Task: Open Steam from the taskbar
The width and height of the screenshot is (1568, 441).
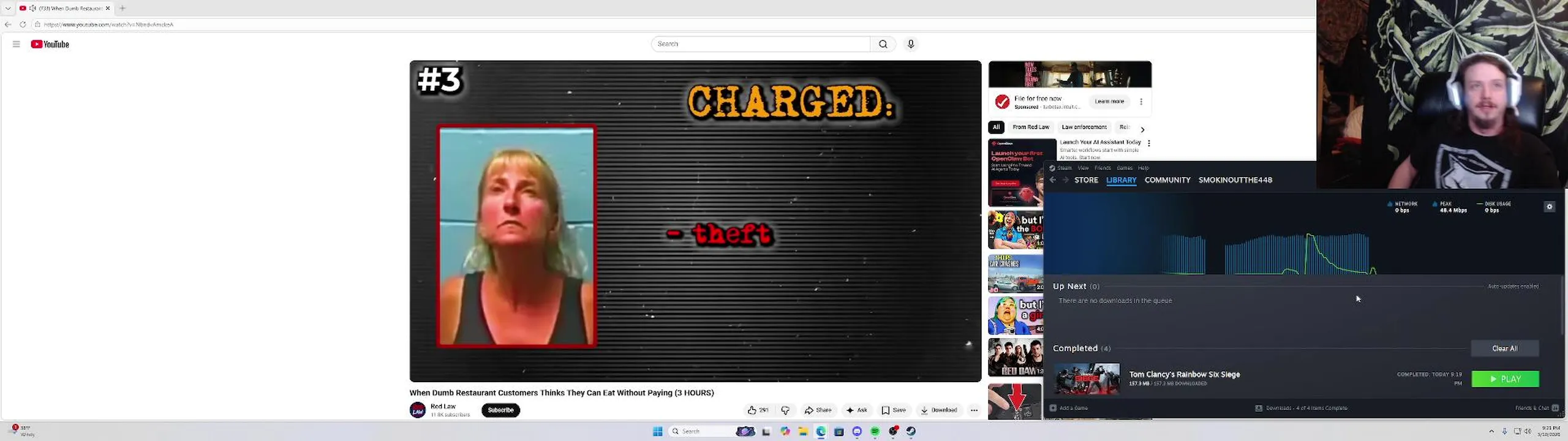Action: coord(911,431)
